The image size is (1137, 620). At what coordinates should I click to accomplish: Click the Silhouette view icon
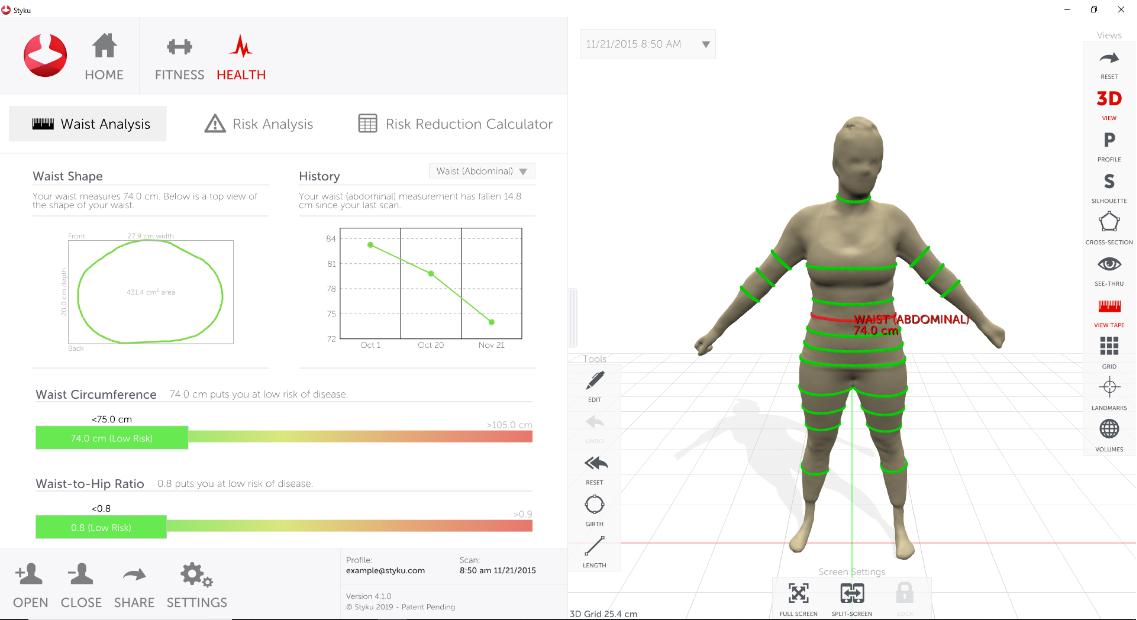[x=1109, y=182]
